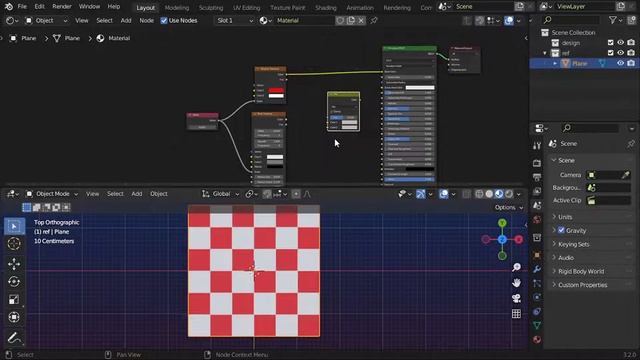Click the Blender logo menu
This screenshot has width=640, height=360.
9,7
